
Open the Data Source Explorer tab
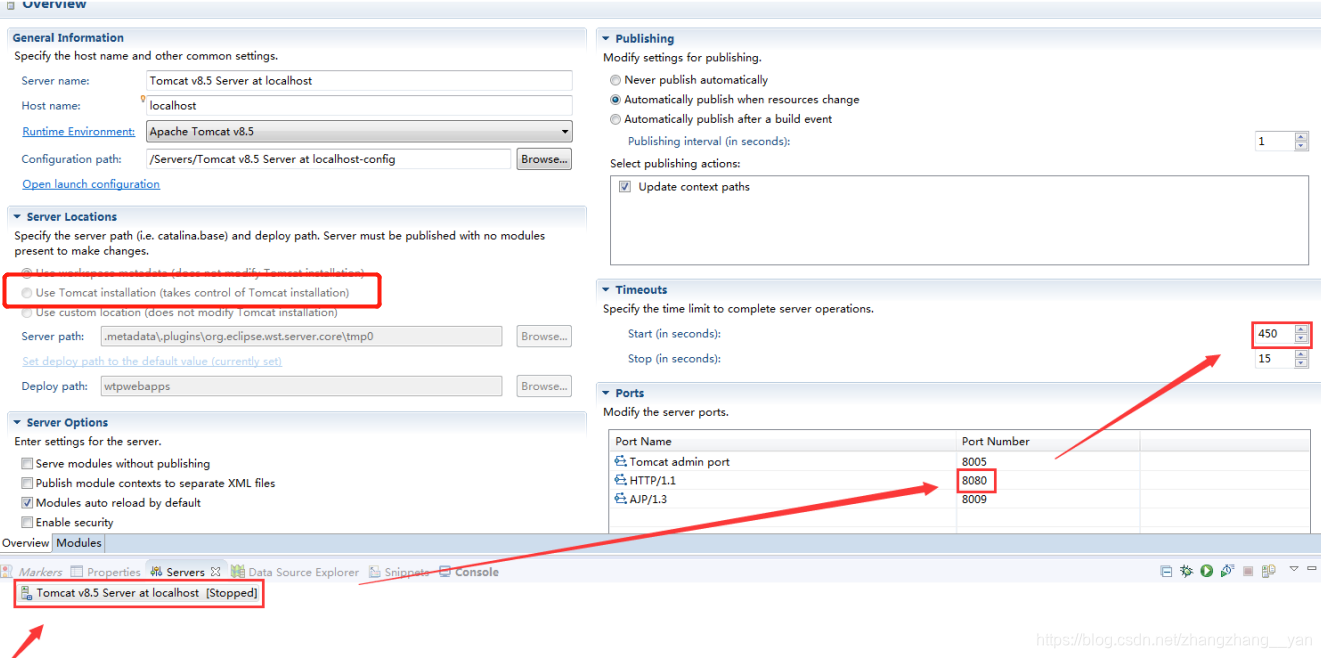tap(295, 572)
